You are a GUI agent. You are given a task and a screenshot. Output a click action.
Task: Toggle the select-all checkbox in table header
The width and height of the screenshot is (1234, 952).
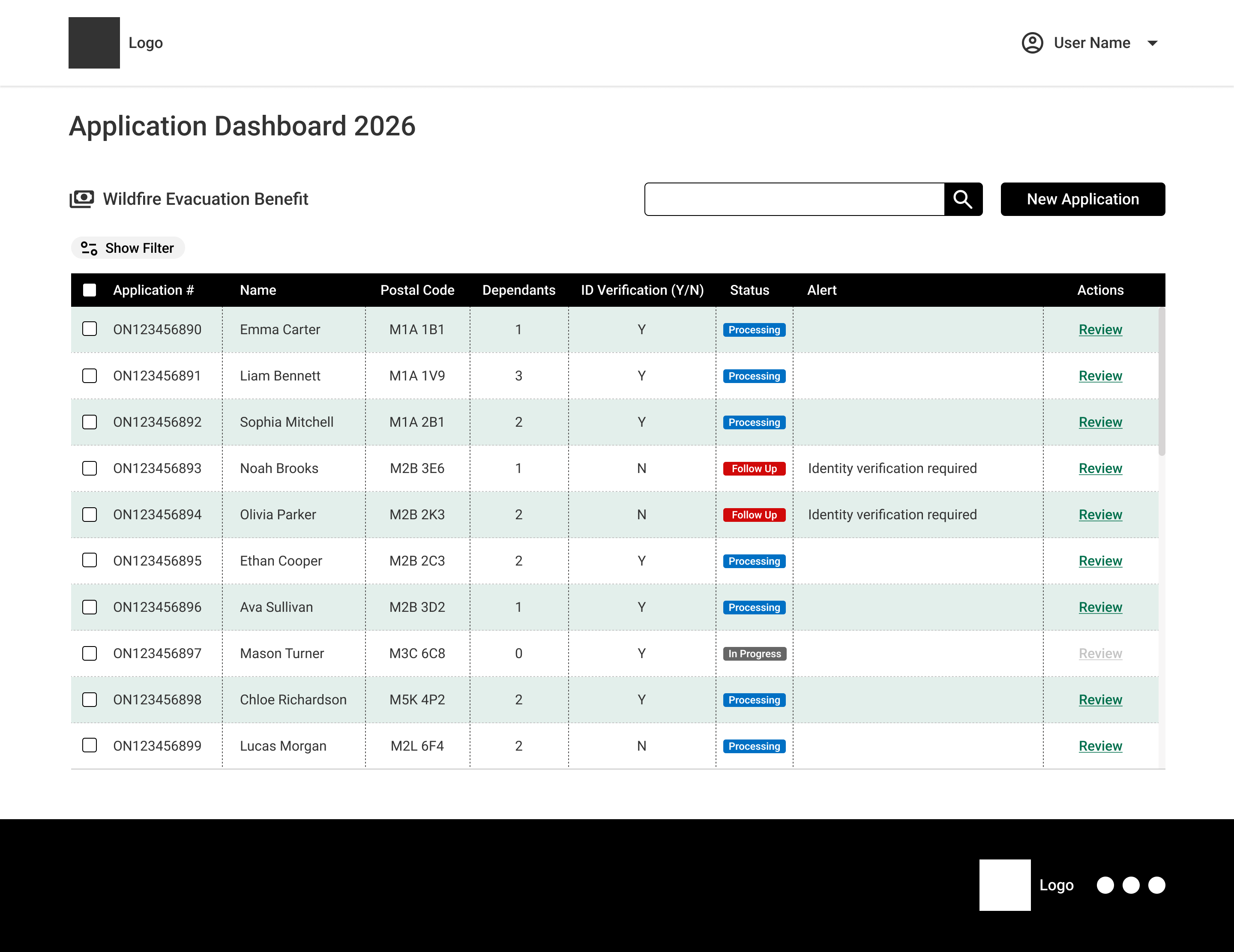[x=89, y=290]
